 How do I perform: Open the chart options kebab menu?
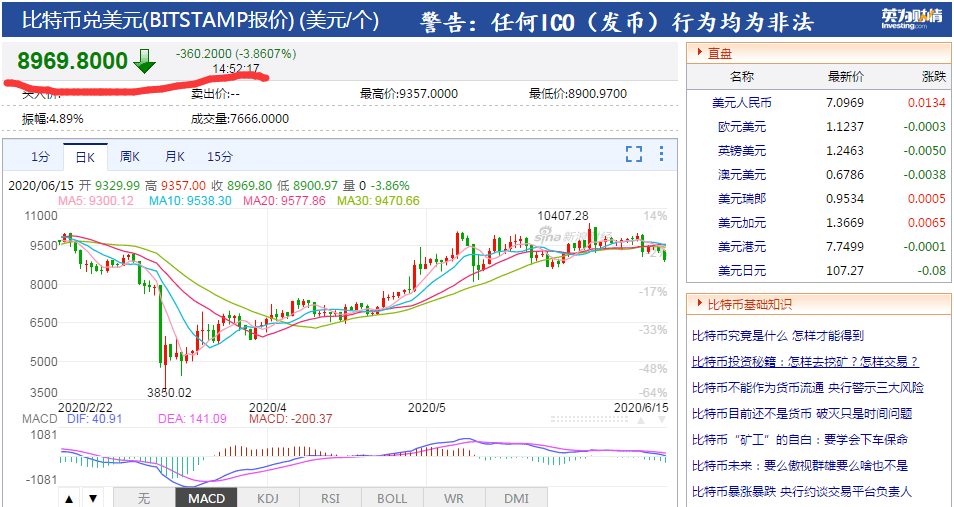click(661, 153)
